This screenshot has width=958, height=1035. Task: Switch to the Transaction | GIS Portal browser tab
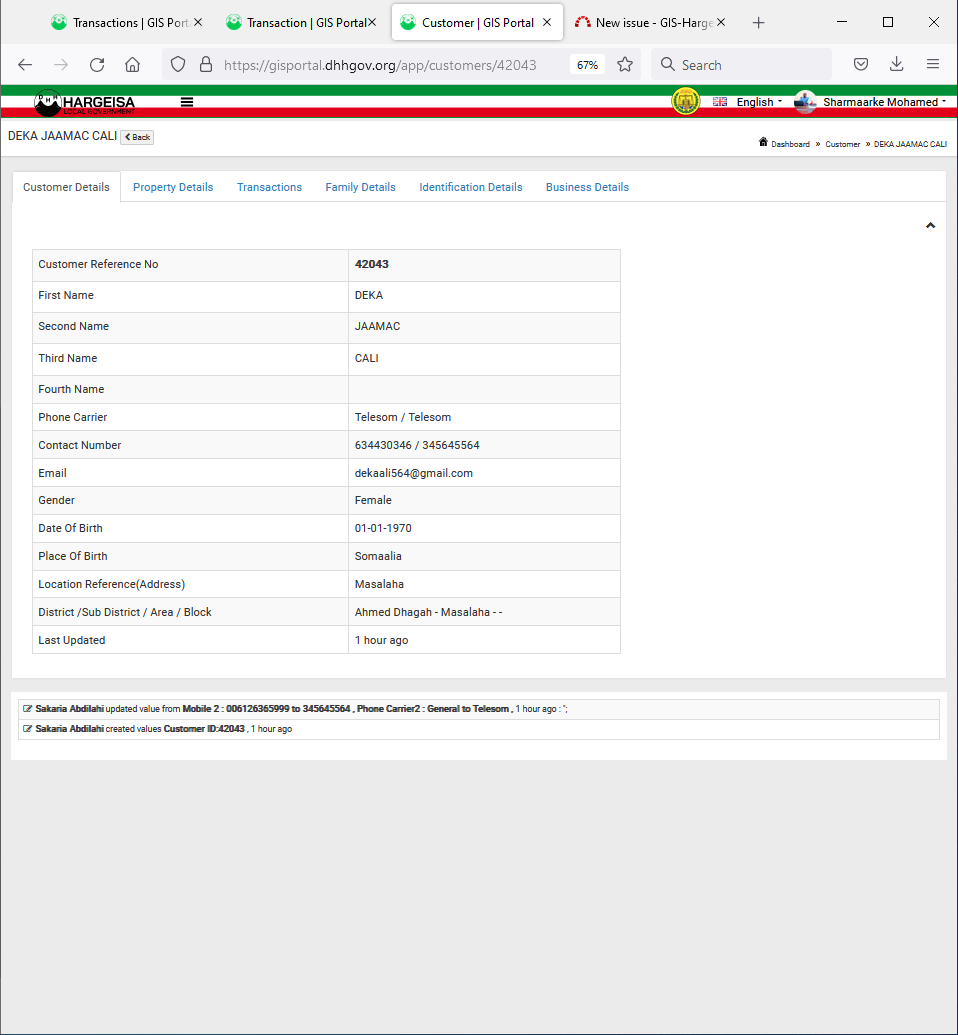coord(301,22)
